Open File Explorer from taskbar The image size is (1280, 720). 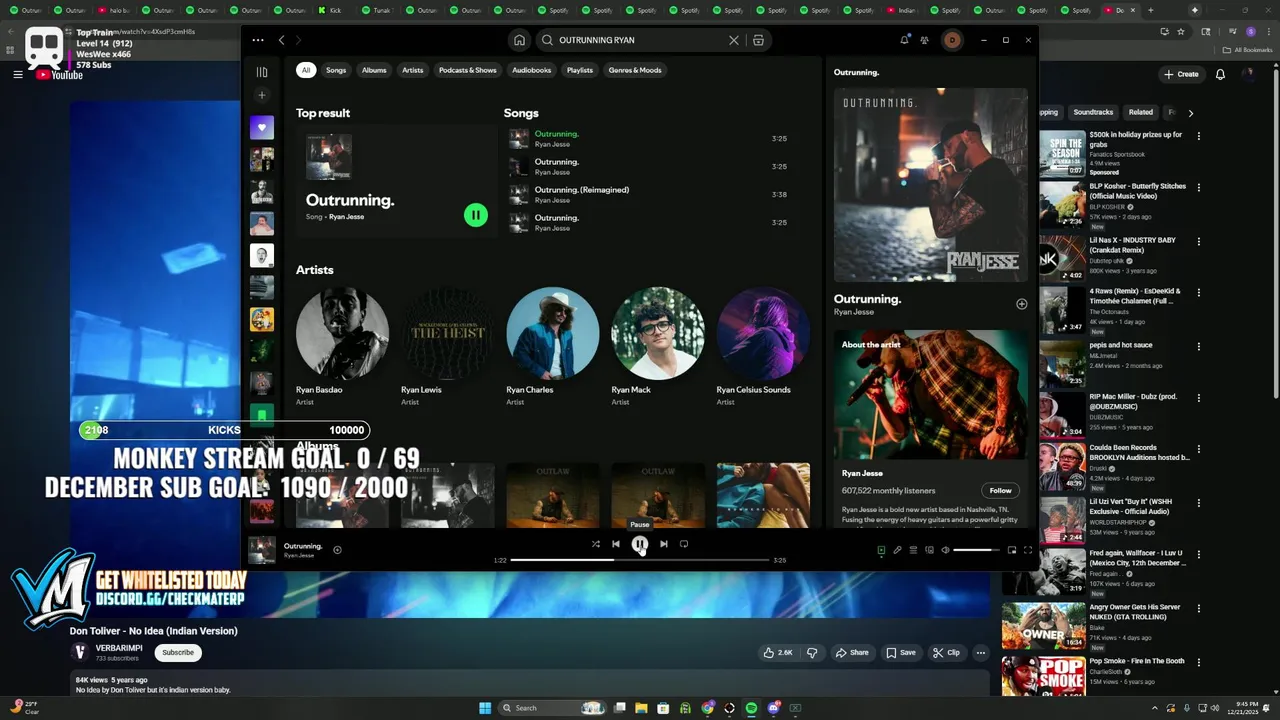(x=642, y=708)
